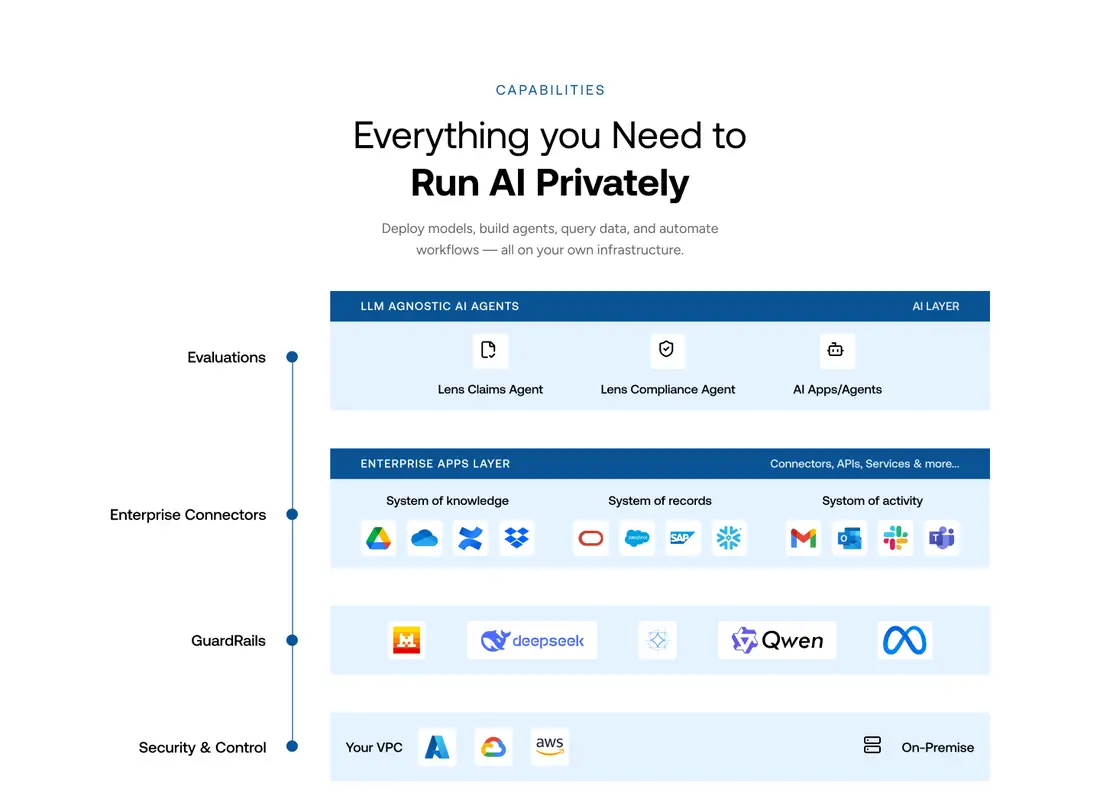Click the DeepSeek whale logo
Image resolution: width=1100 pixels, height=802 pixels.
point(532,640)
